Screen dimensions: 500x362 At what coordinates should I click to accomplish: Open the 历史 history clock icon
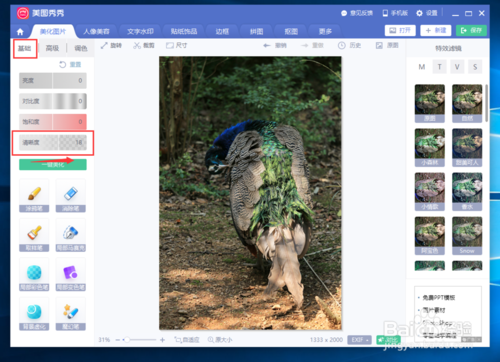click(342, 45)
